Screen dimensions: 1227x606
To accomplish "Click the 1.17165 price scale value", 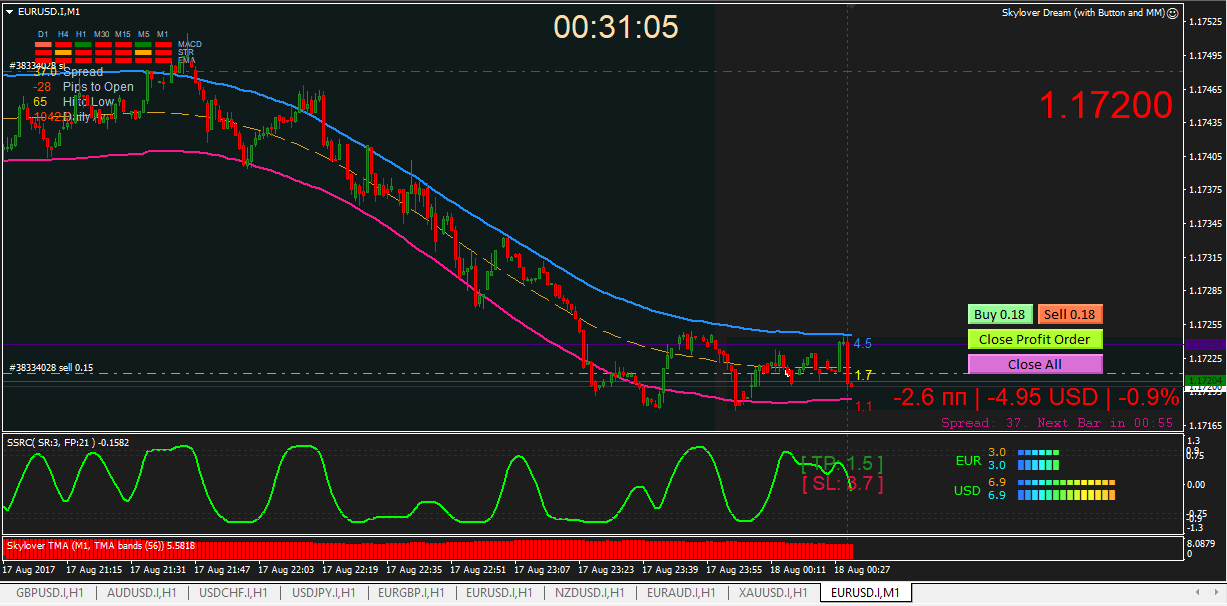I will (1204, 425).
